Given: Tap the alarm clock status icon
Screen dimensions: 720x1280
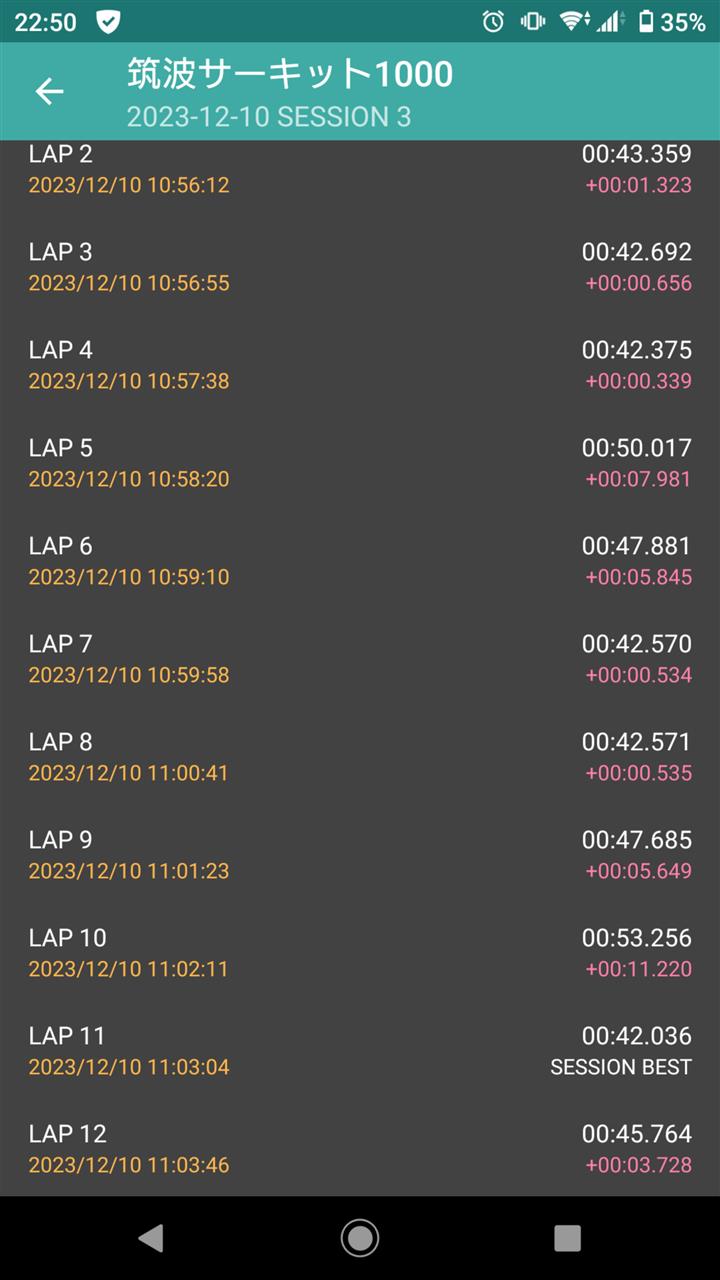Looking at the screenshot, I should pyautogui.click(x=493, y=21).
